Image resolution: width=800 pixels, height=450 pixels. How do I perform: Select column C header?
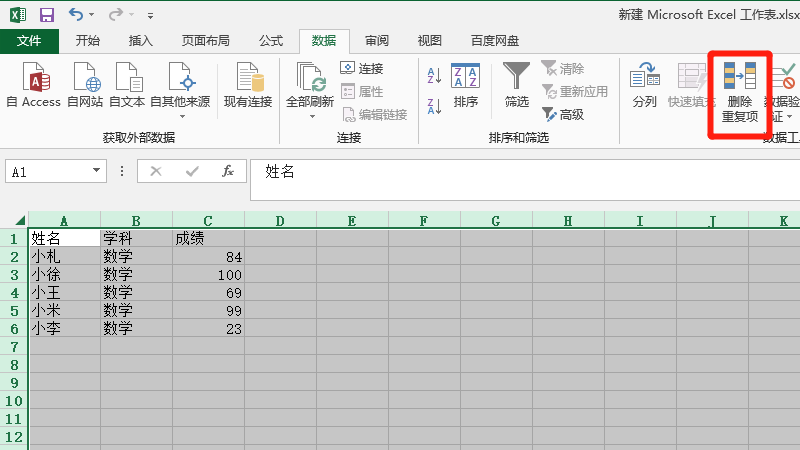point(208,221)
